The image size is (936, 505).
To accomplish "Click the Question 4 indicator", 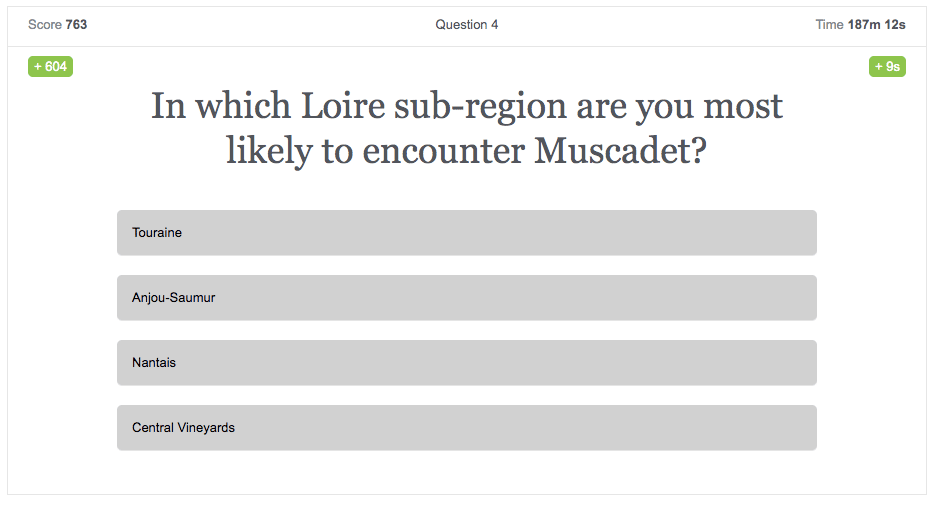I will point(467,24).
